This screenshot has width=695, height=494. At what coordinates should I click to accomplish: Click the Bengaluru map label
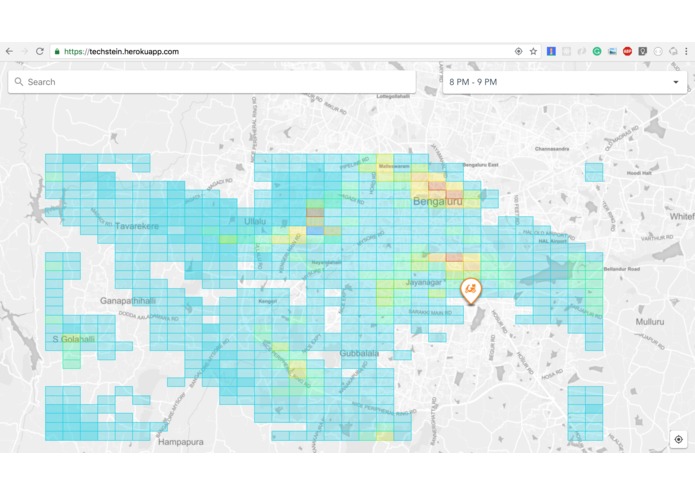tap(437, 202)
